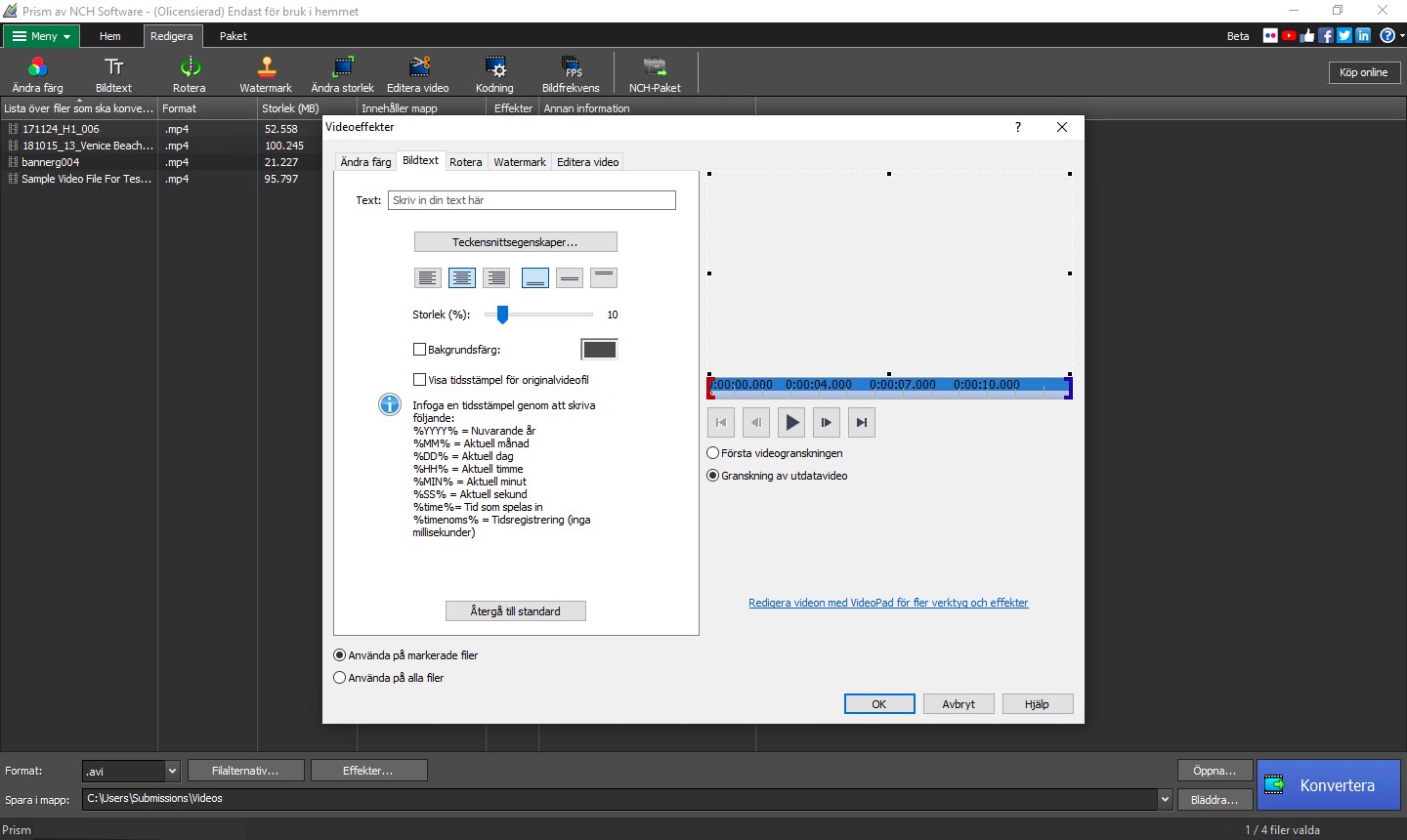The height and width of the screenshot is (840, 1407).
Task: Open the Meny dropdown button
Action: point(41,36)
